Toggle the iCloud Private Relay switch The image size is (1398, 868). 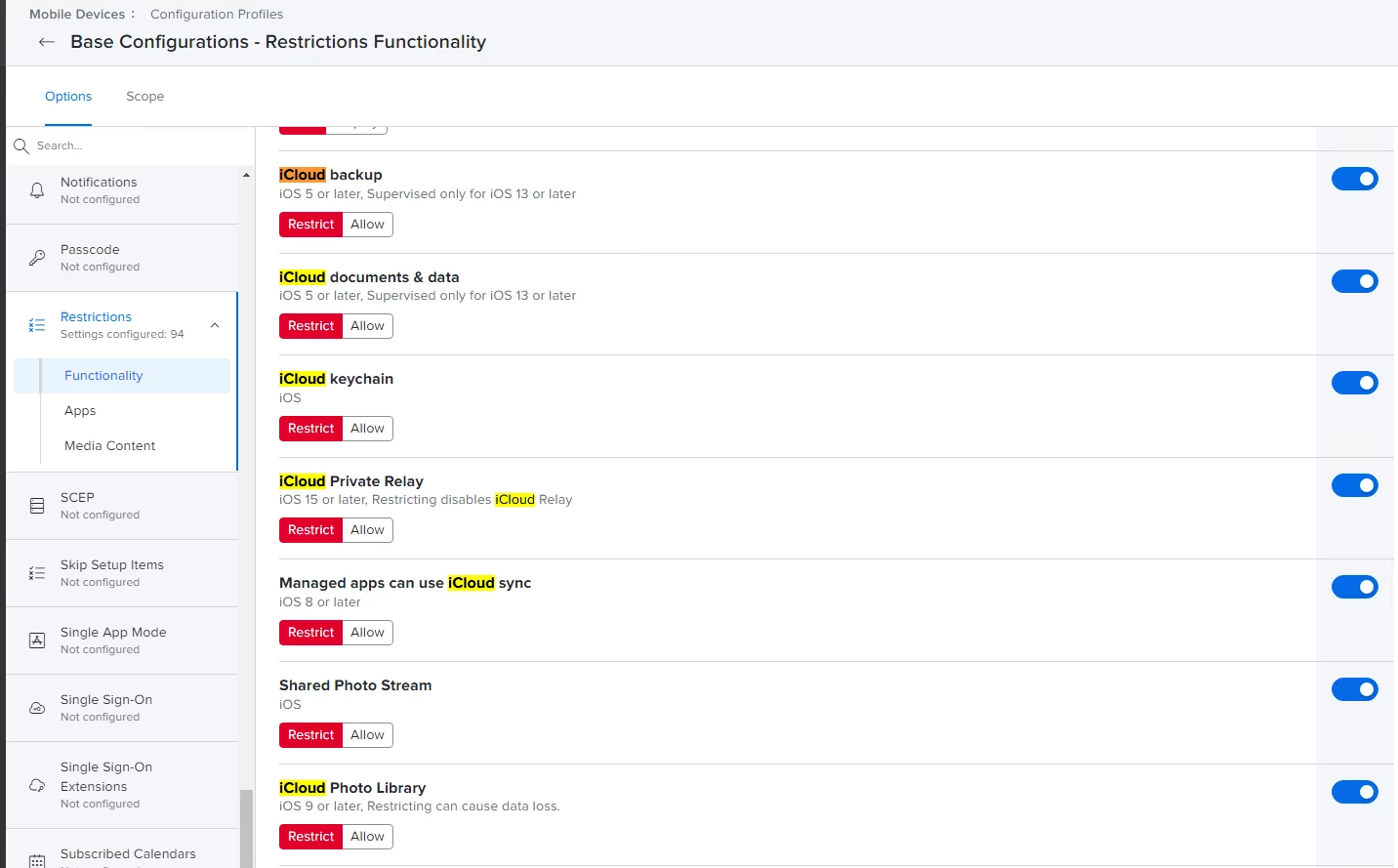point(1355,485)
